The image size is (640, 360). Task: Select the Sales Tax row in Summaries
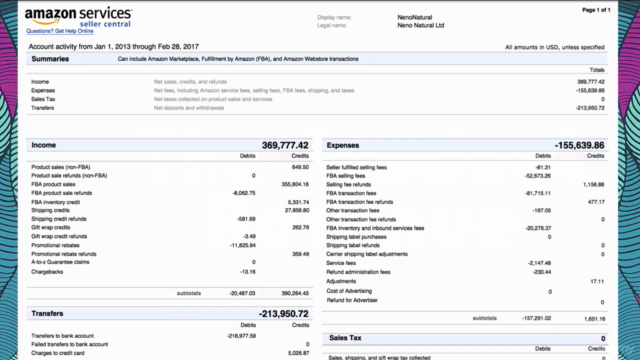coord(317,99)
